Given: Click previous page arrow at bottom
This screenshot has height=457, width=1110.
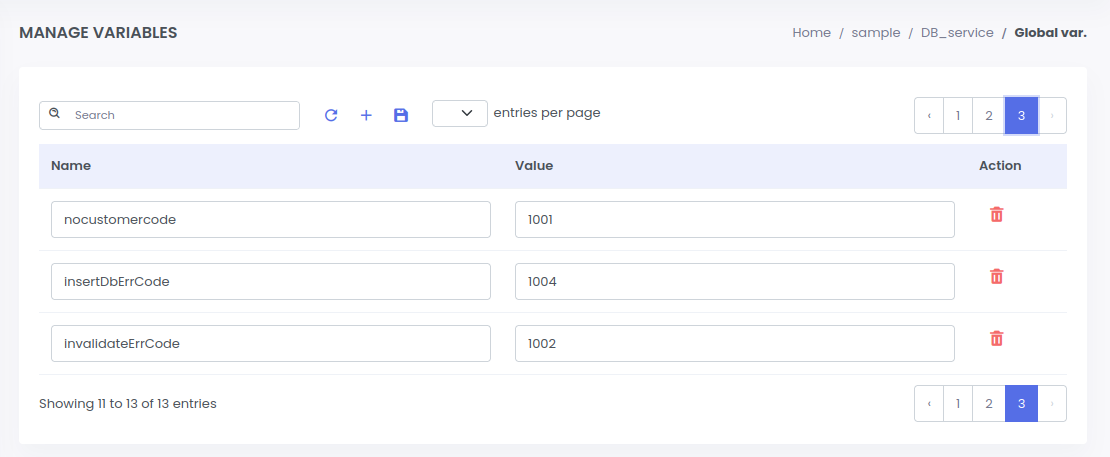Looking at the screenshot, I should [929, 404].
